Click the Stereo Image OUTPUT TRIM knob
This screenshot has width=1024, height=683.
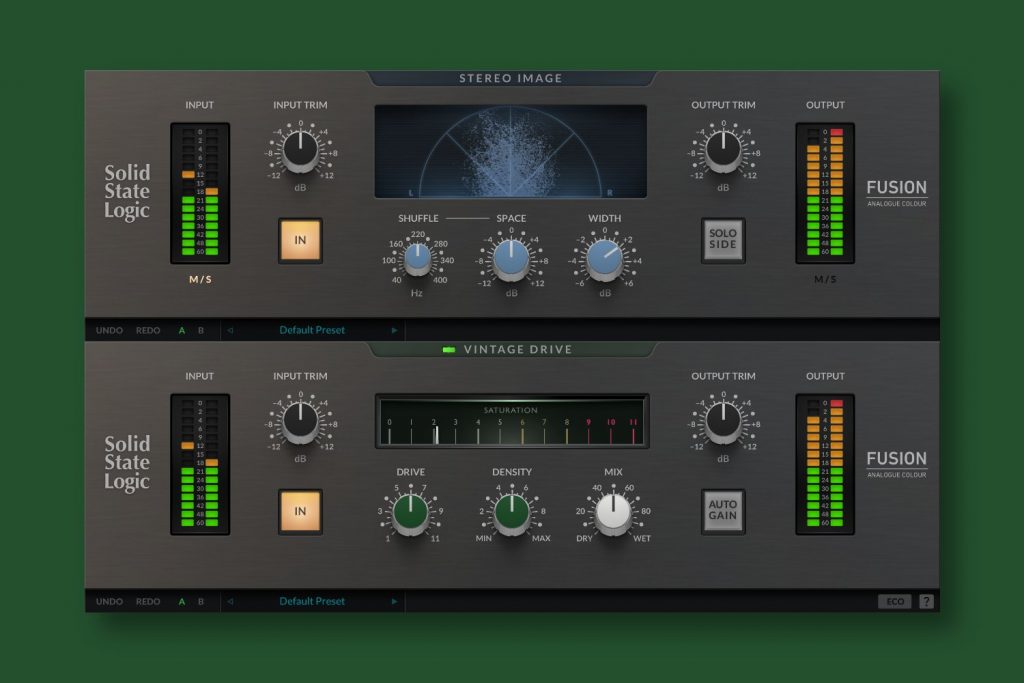[x=723, y=151]
